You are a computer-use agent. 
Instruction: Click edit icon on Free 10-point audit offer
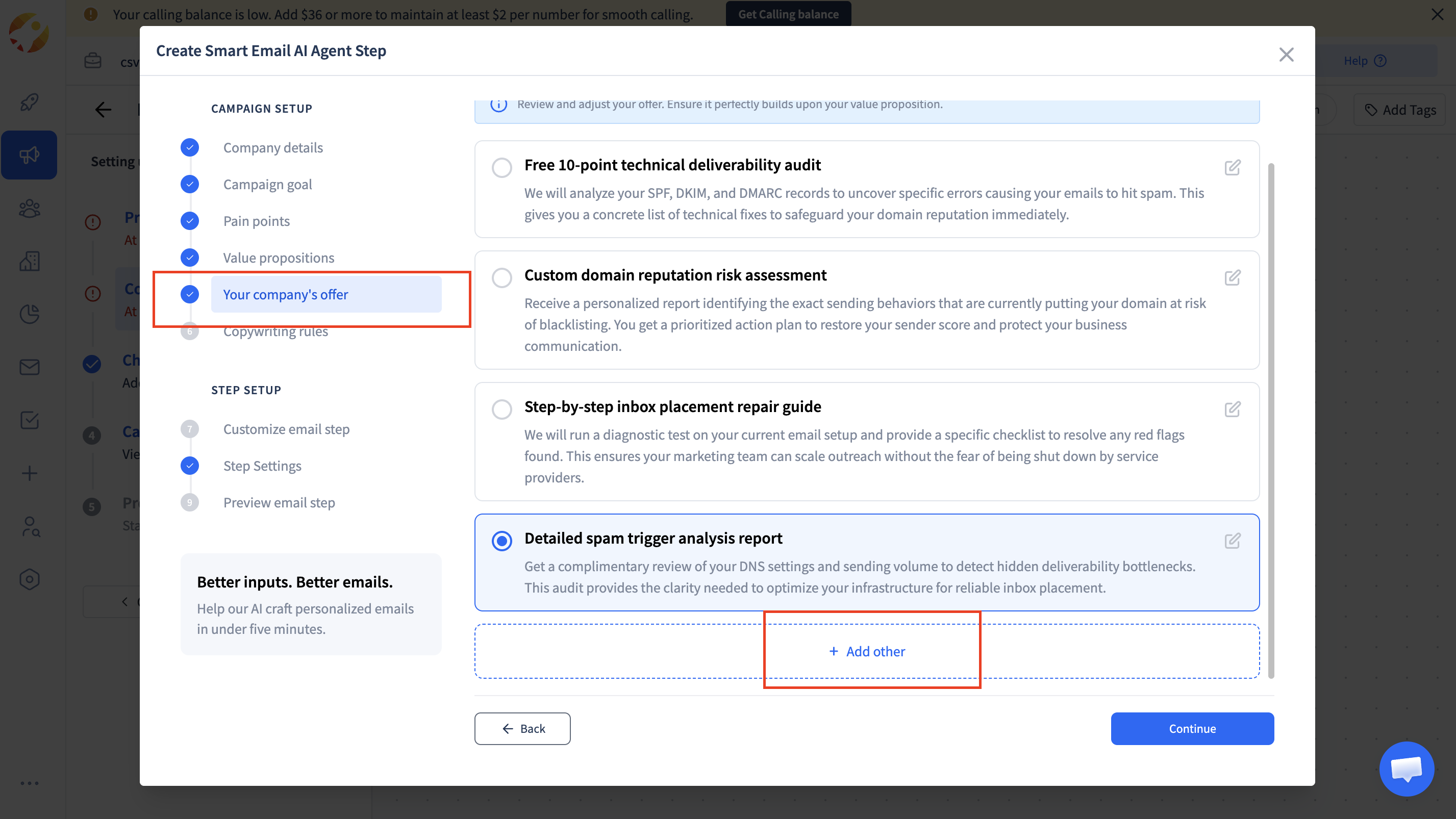1232,168
